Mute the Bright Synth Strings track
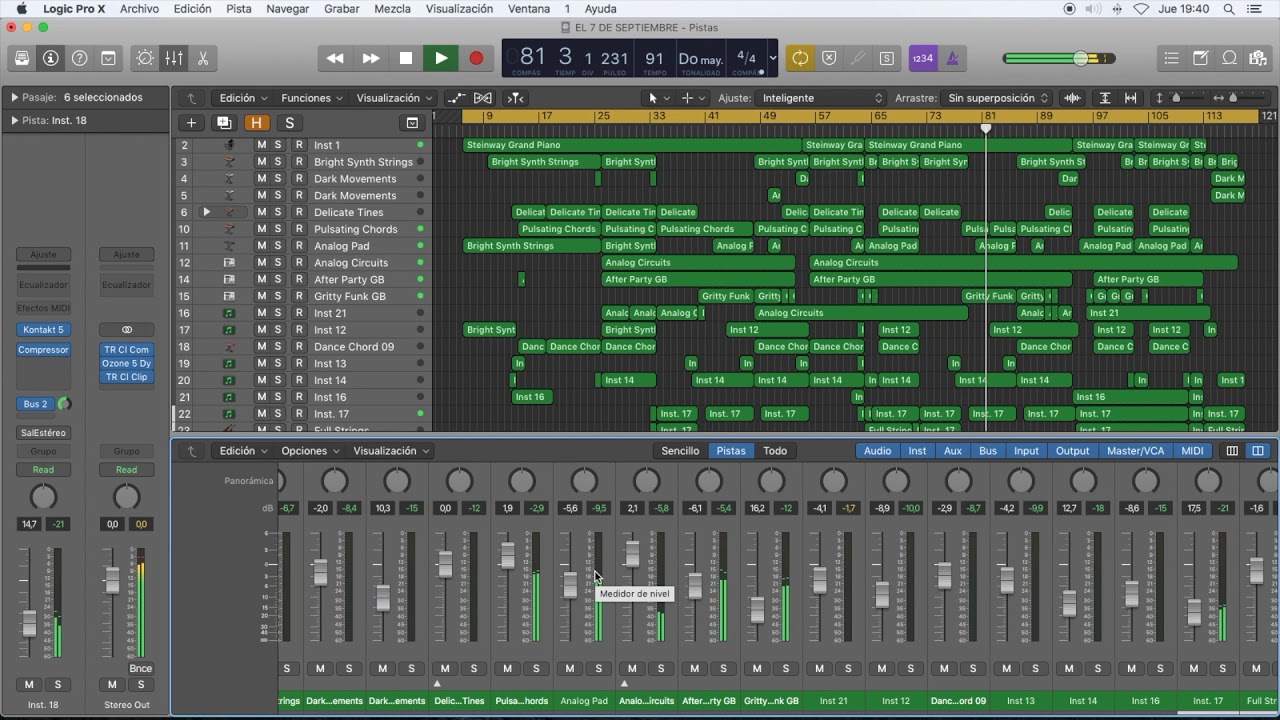This screenshot has width=1280, height=720. pos(262,162)
